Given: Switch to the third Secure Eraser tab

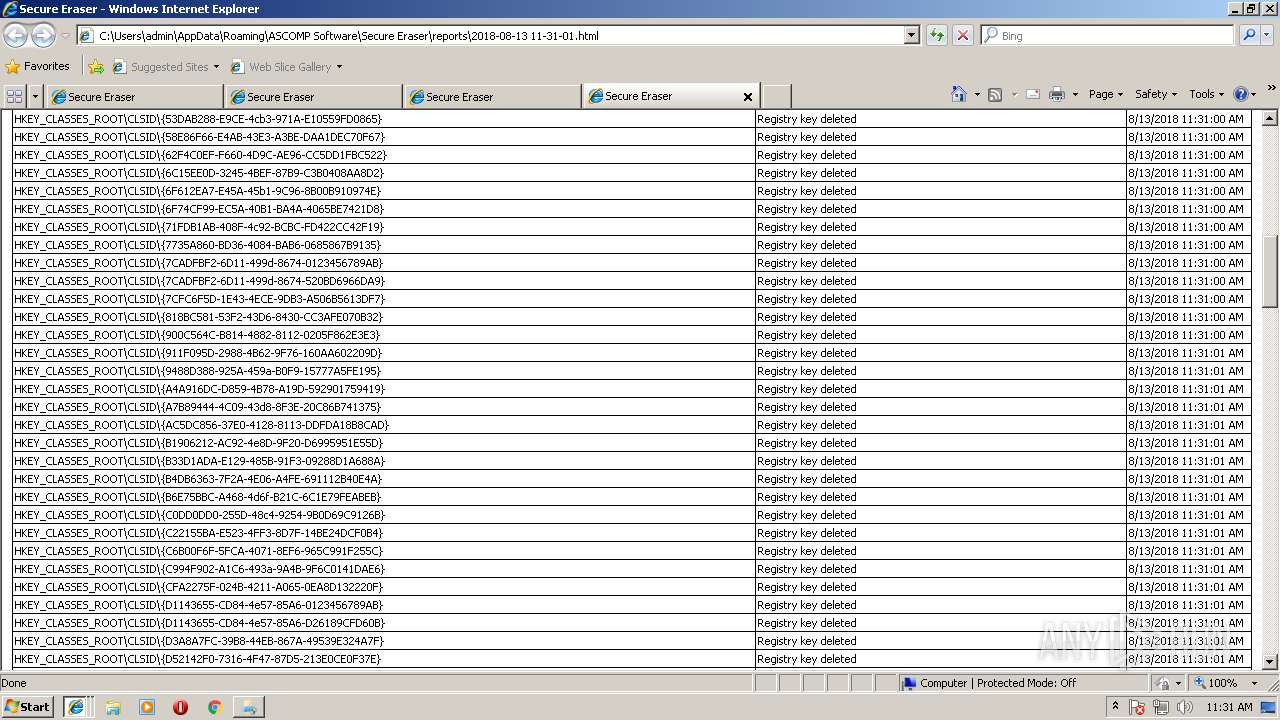Looking at the screenshot, I should pyautogui.click(x=492, y=97).
